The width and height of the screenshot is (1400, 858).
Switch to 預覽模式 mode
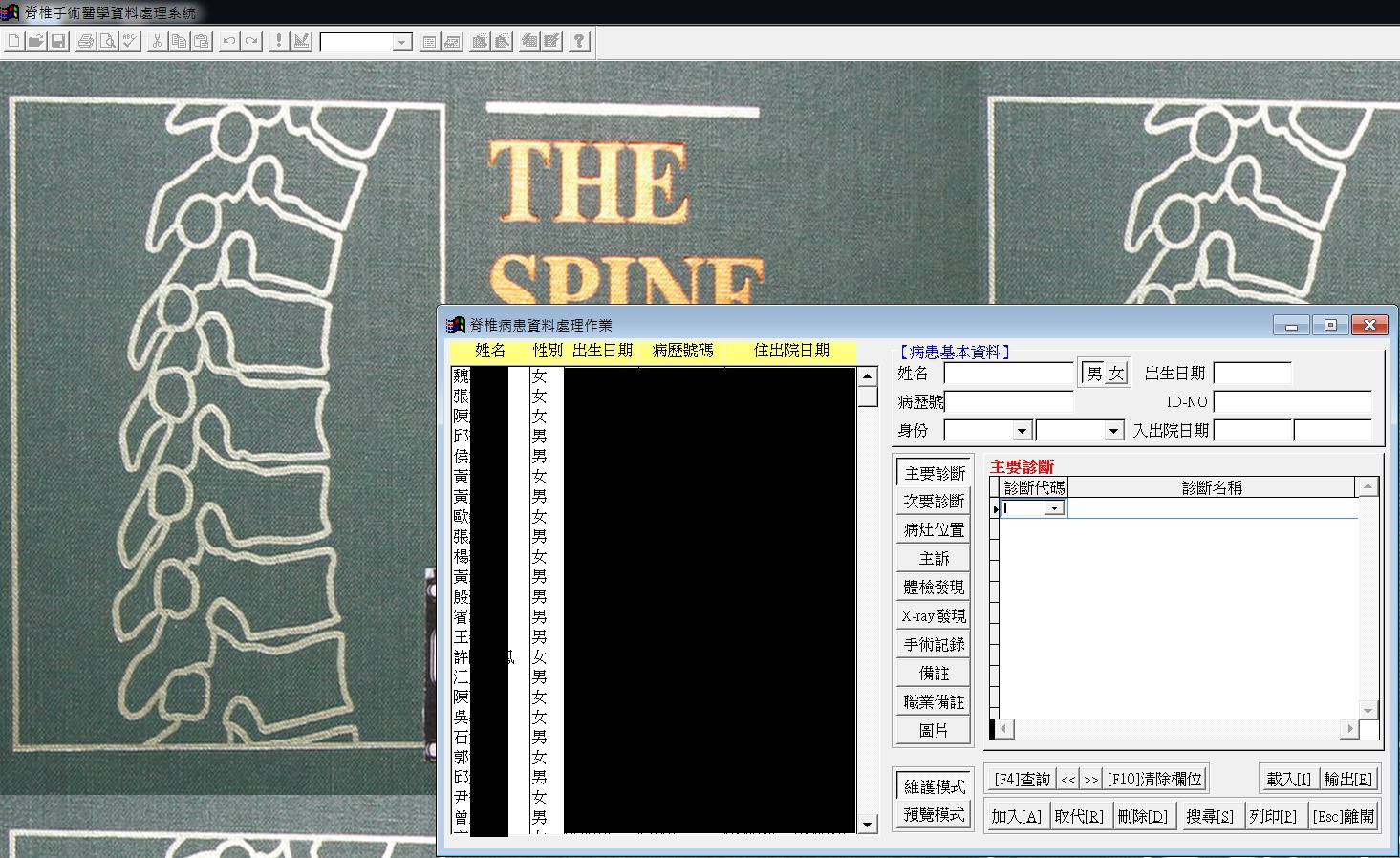(x=934, y=815)
